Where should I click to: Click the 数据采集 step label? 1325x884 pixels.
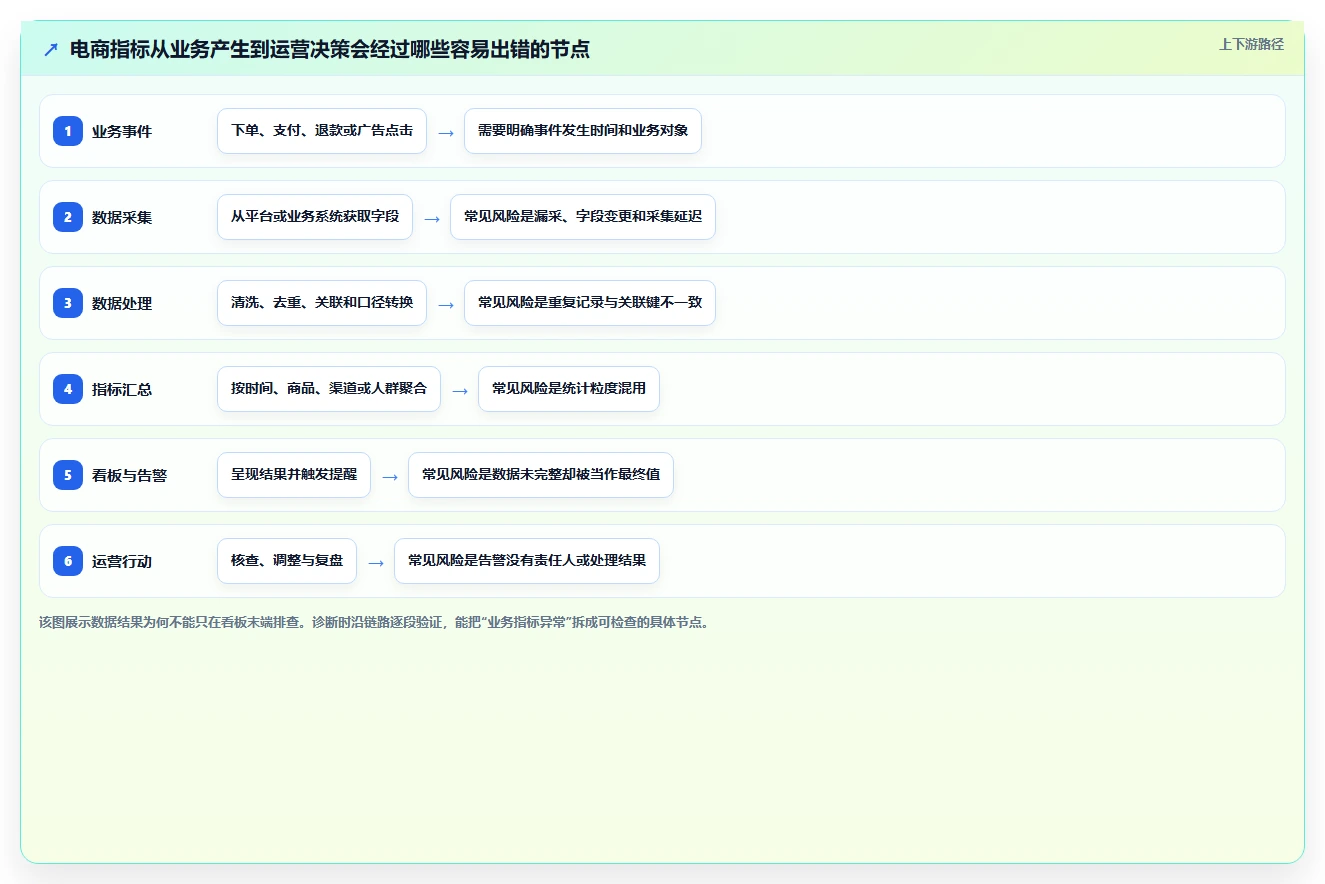[x=122, y=217]
